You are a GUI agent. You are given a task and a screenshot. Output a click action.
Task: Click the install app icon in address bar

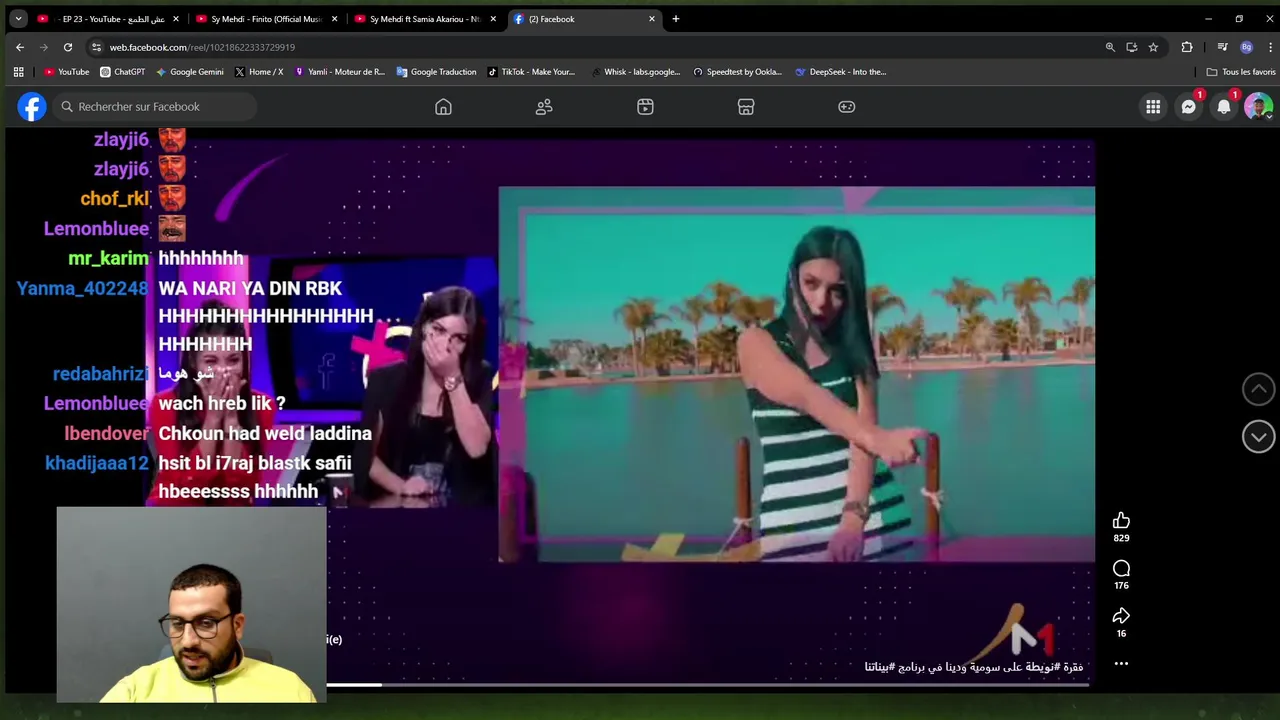tap(1132, 47)
